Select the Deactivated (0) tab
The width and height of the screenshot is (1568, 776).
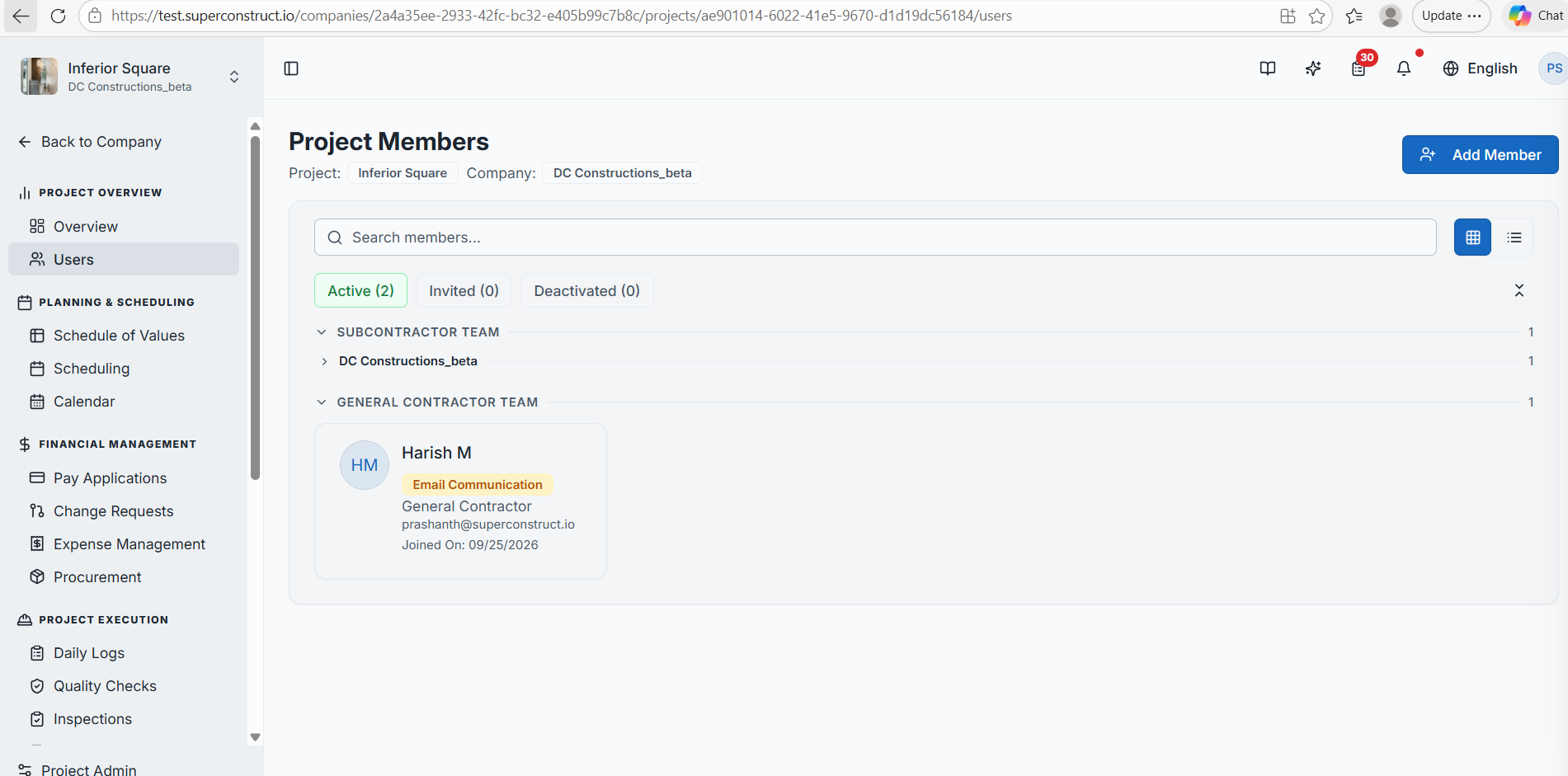click(586, 290)
